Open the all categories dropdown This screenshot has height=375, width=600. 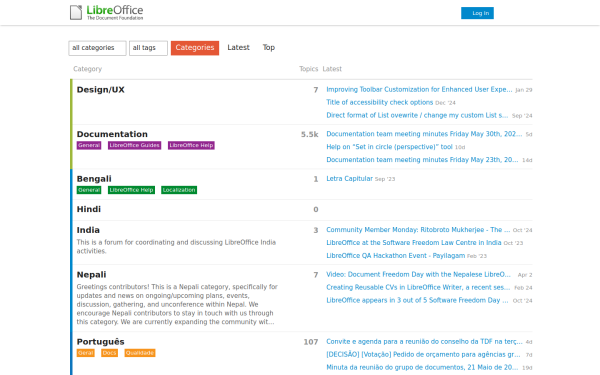(97, 48)
